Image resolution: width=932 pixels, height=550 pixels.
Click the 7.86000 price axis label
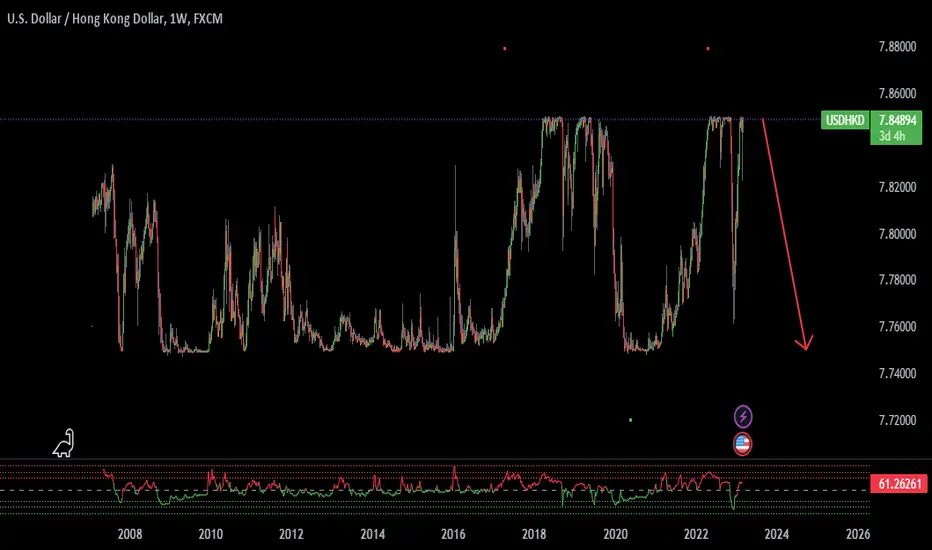tap(897, 93)
